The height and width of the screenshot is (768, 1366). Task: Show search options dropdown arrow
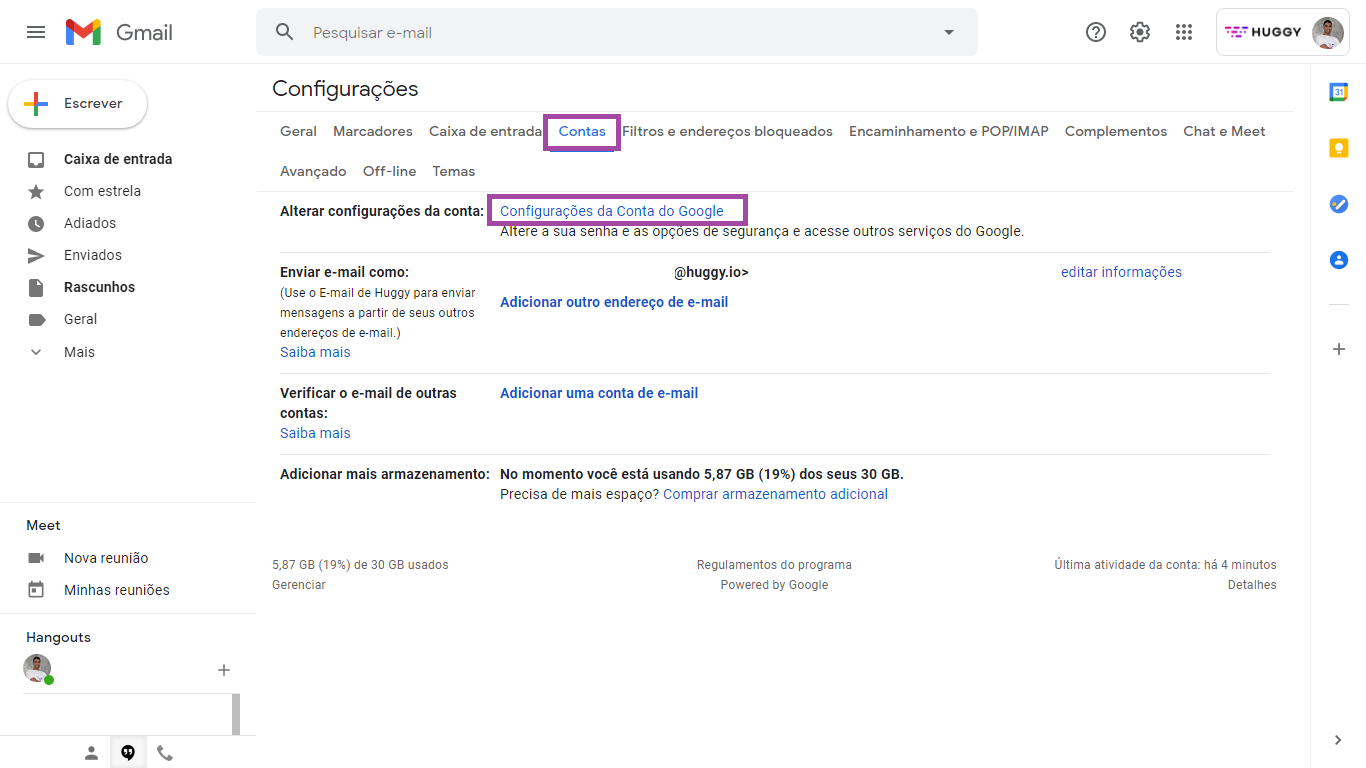[949, 32]
